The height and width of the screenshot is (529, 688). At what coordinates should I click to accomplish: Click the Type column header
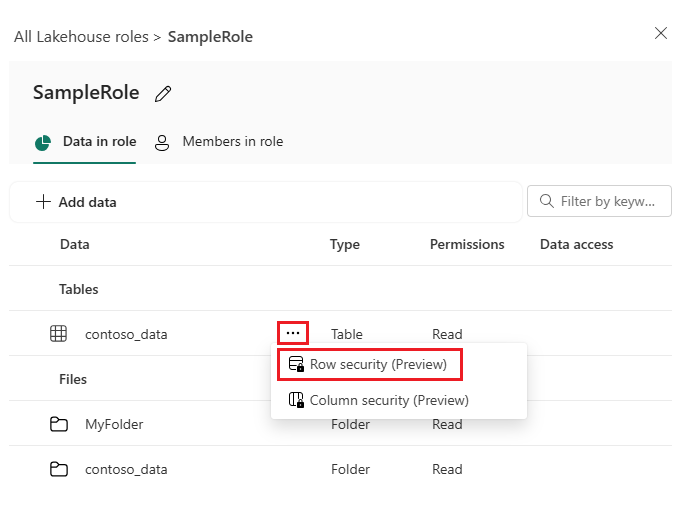tap(345, 244)
